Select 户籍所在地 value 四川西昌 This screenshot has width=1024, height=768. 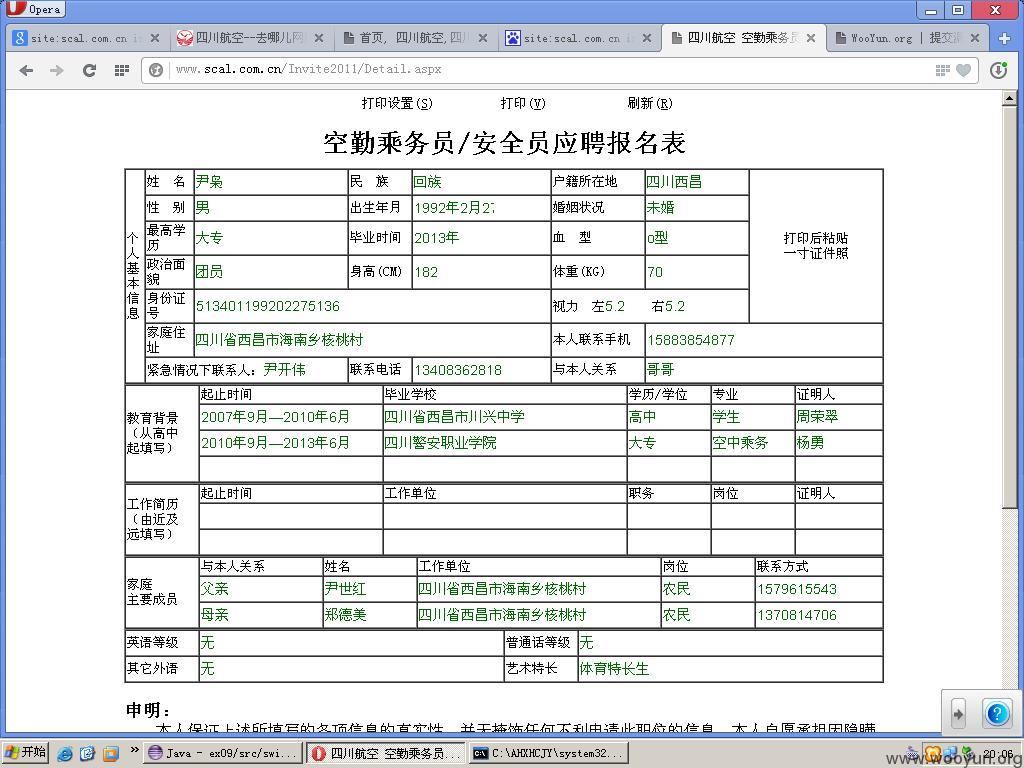tap(674, 182)
